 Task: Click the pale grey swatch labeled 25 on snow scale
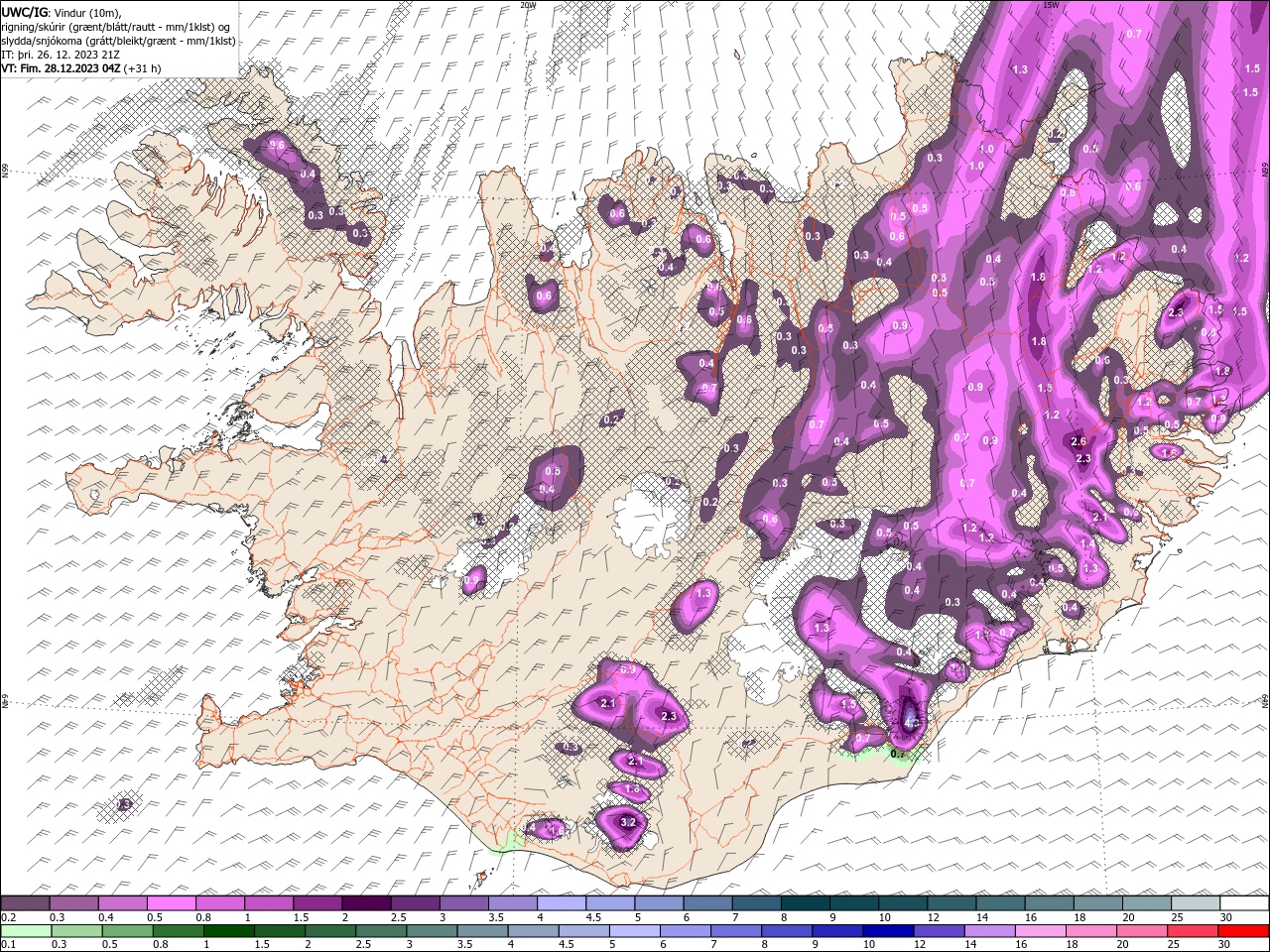pos(1197,902)
